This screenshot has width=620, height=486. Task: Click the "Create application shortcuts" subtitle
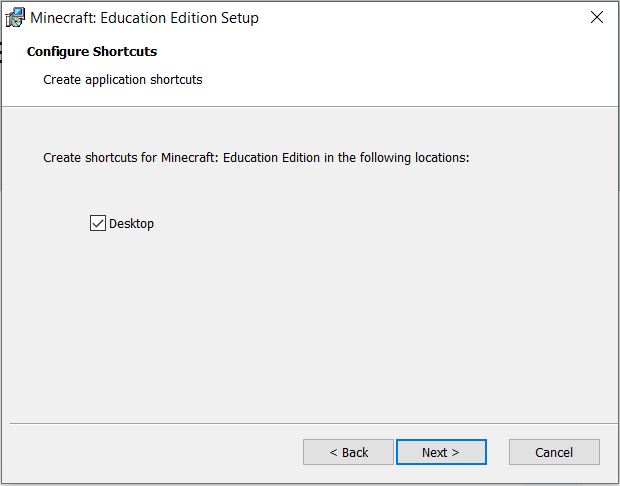tap(123, 79)
